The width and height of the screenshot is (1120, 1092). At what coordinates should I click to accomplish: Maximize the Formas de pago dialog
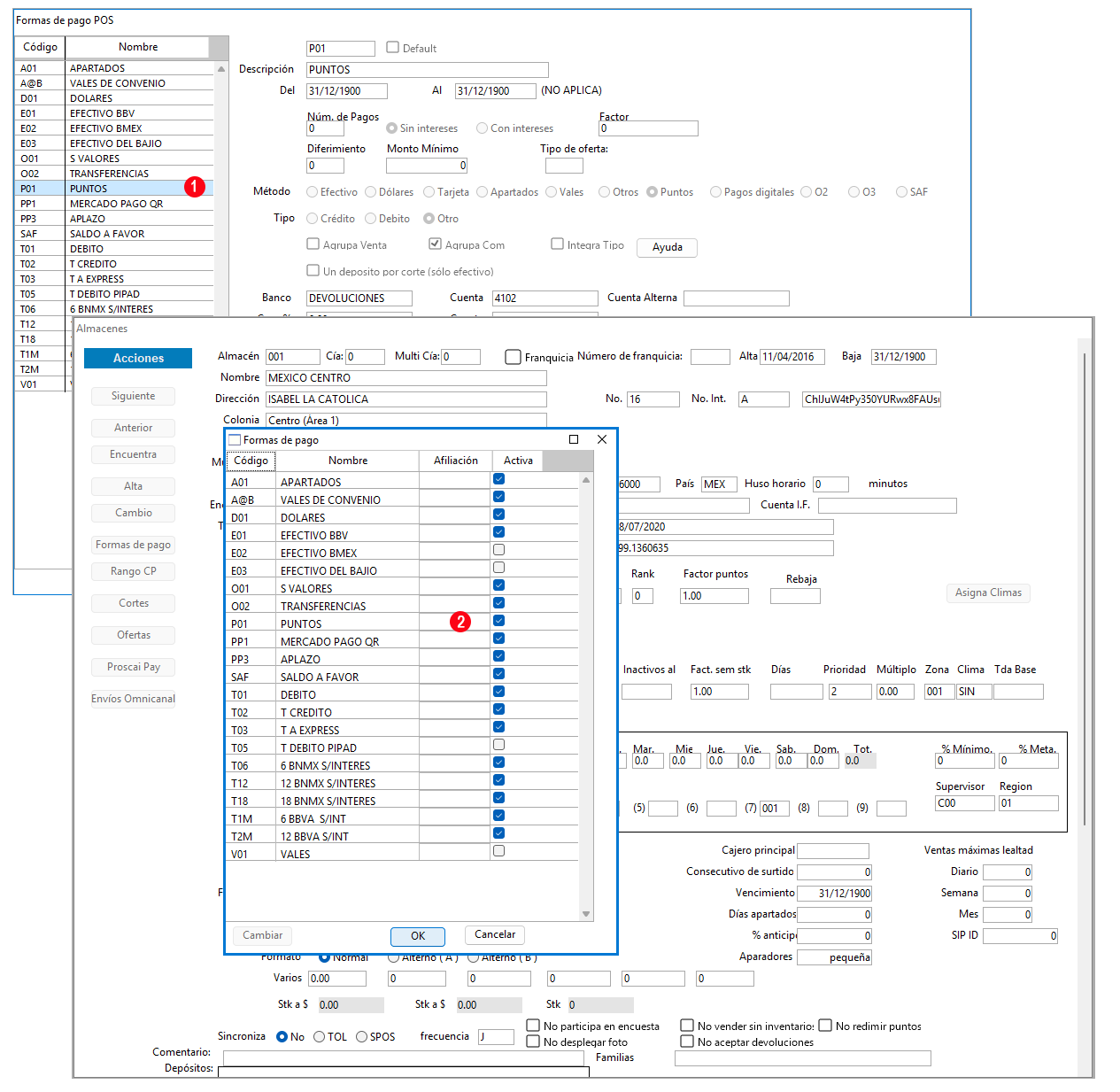pyautogui.click(x=574, y=439)
